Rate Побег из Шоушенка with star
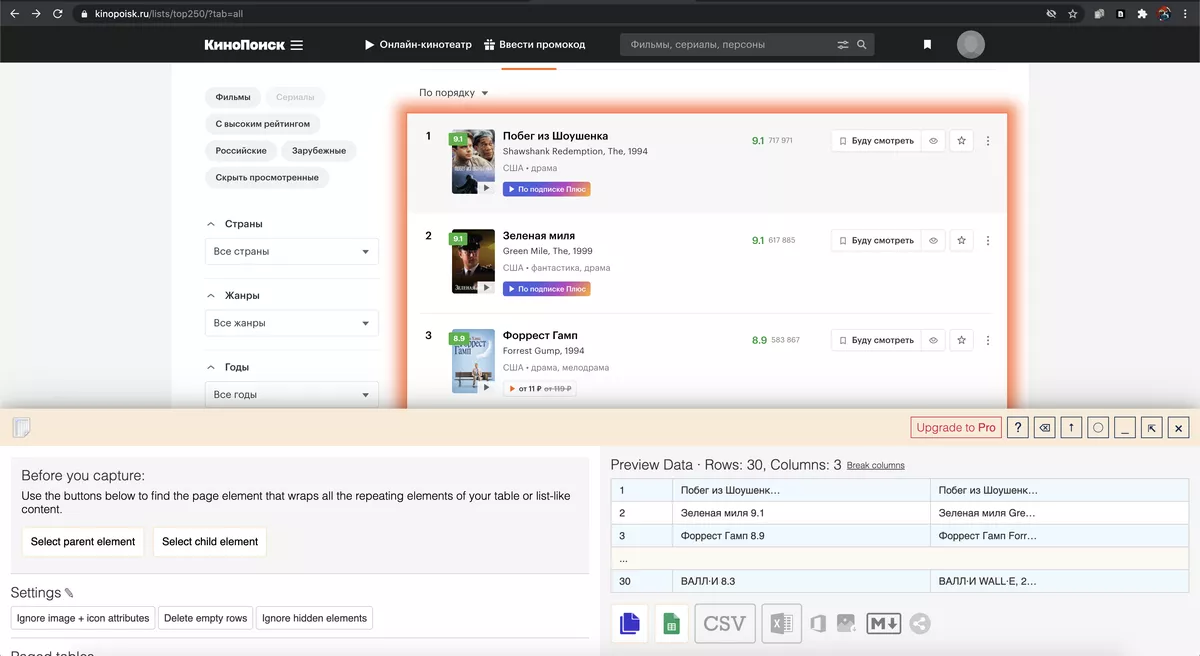Screen dimensions: 1200x656 (x=962, y=141)
